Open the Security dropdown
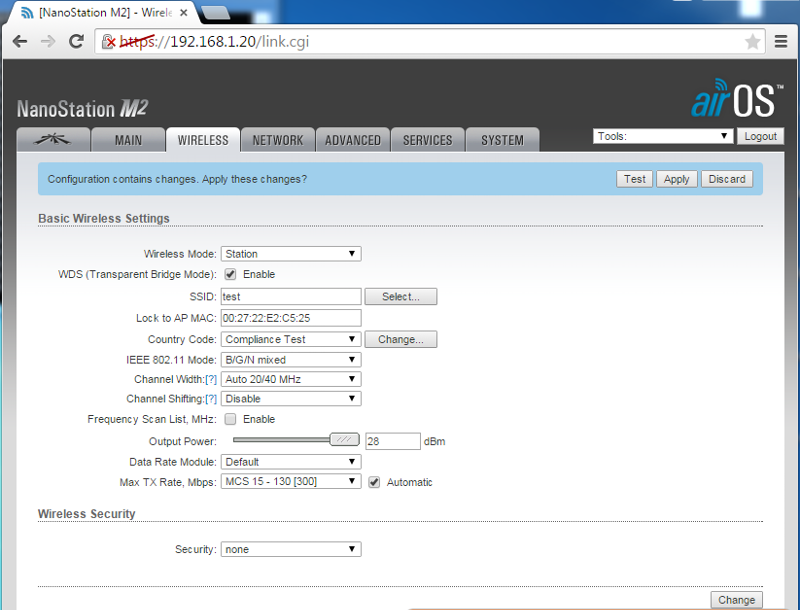 [290, 548]
